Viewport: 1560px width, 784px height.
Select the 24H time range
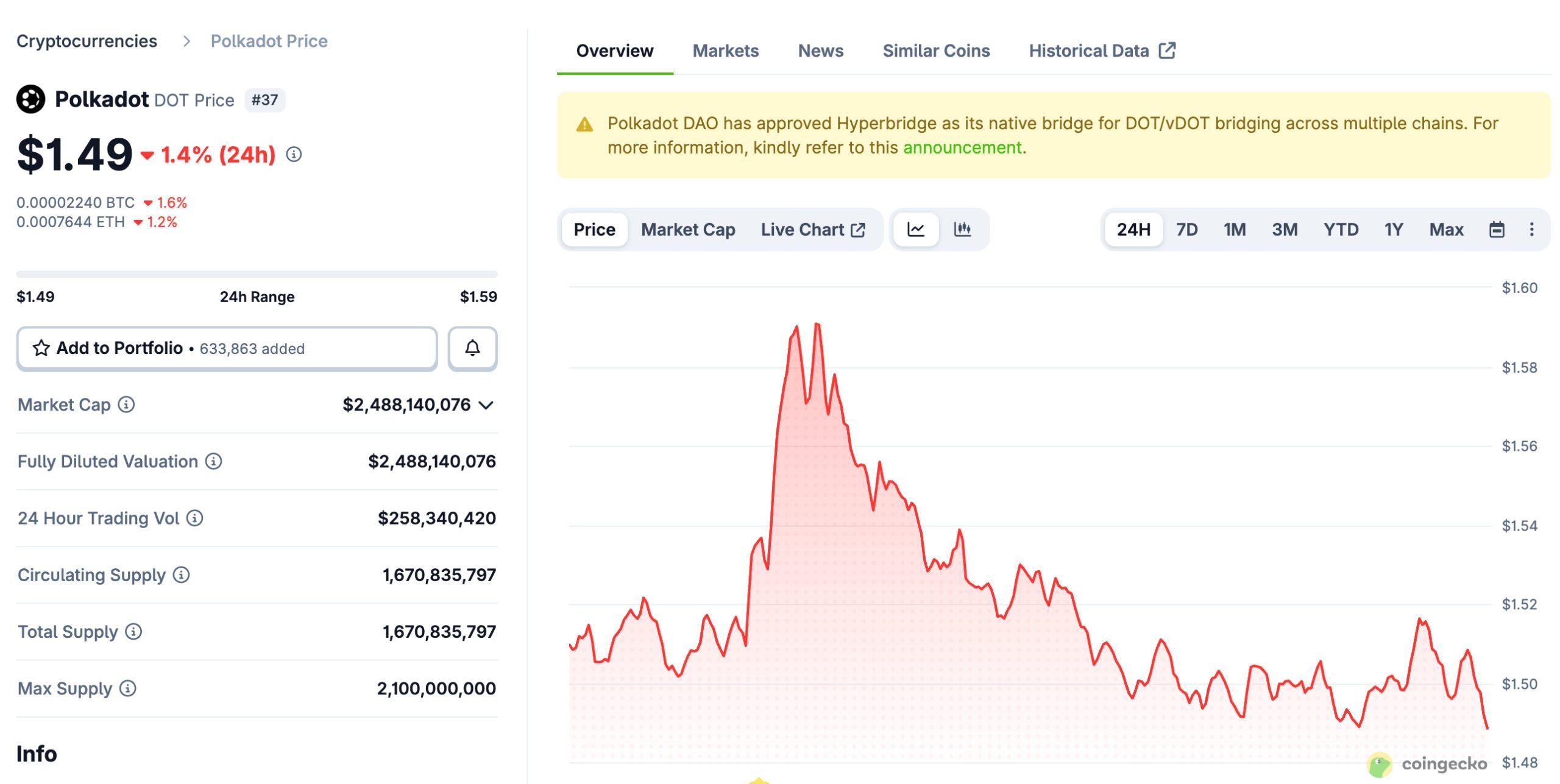[x=1133, y=230]
